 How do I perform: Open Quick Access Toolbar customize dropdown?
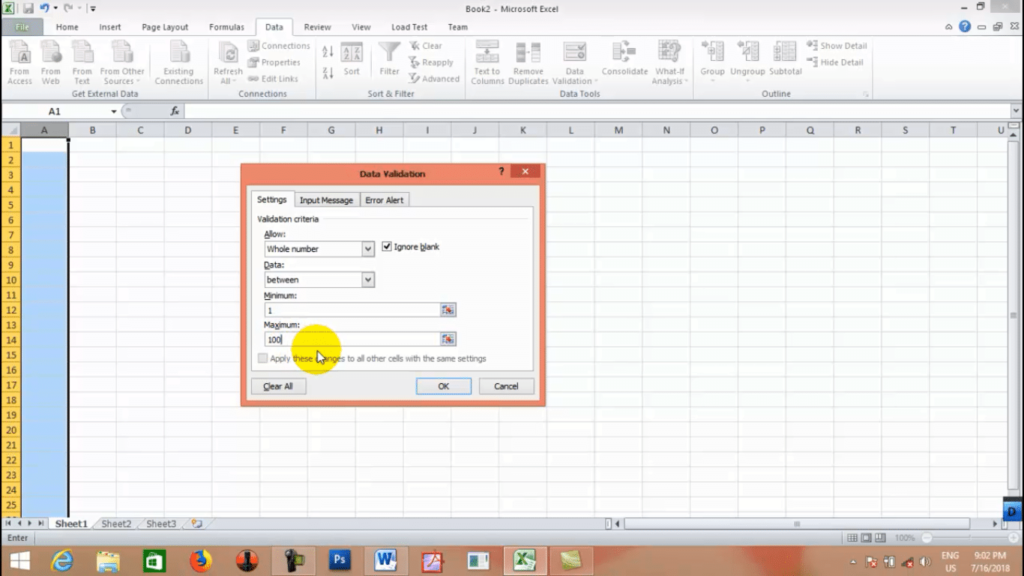[x=93, y=8]
